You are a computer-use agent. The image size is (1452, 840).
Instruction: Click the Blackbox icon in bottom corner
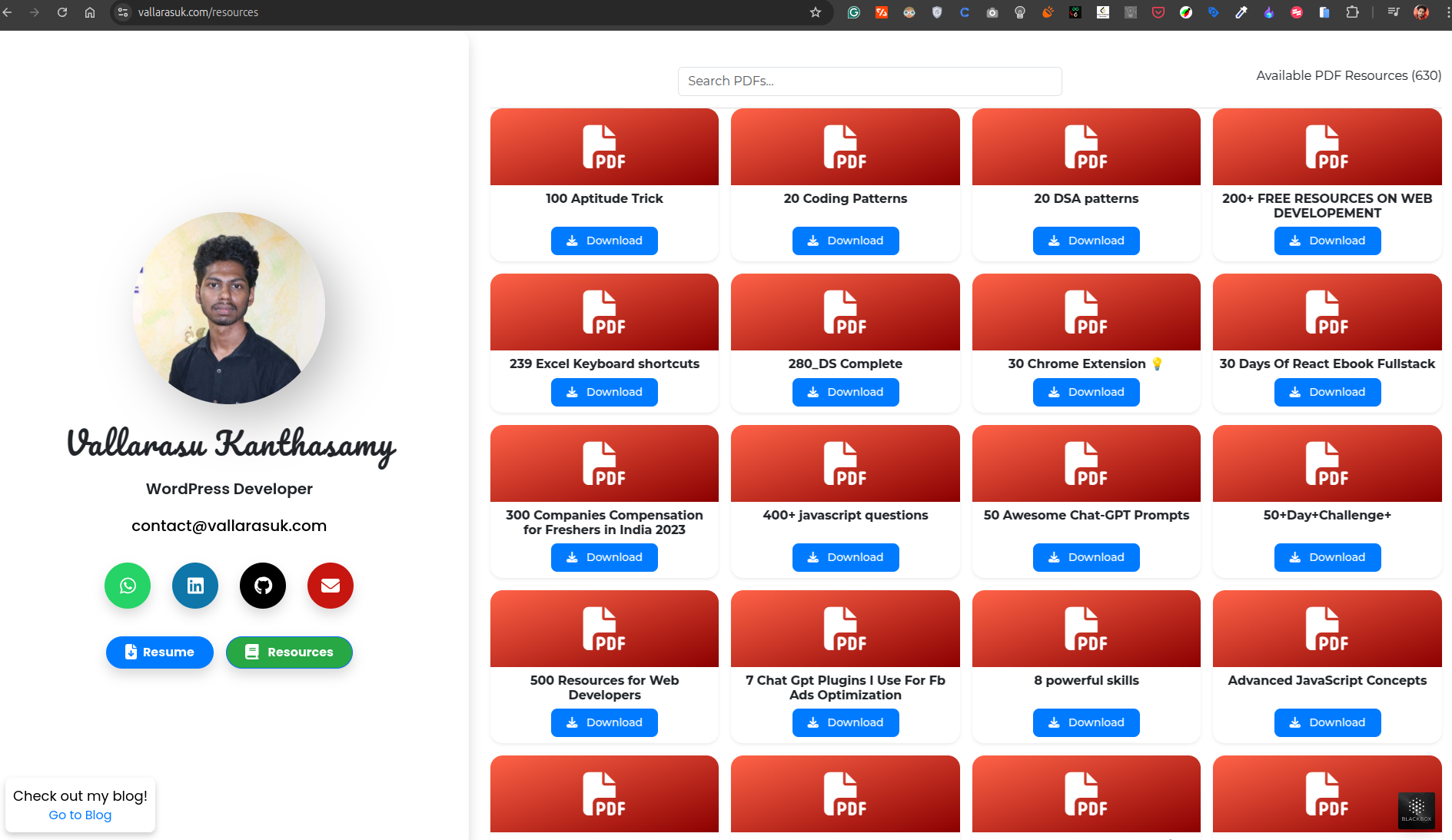click(x=1417, y=811)
